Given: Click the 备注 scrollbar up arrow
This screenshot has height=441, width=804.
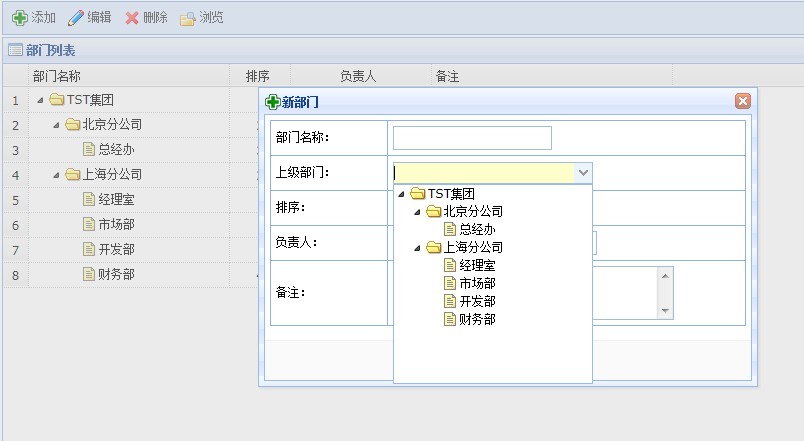Looking at the screenshot, I should (x=665, y=276).
